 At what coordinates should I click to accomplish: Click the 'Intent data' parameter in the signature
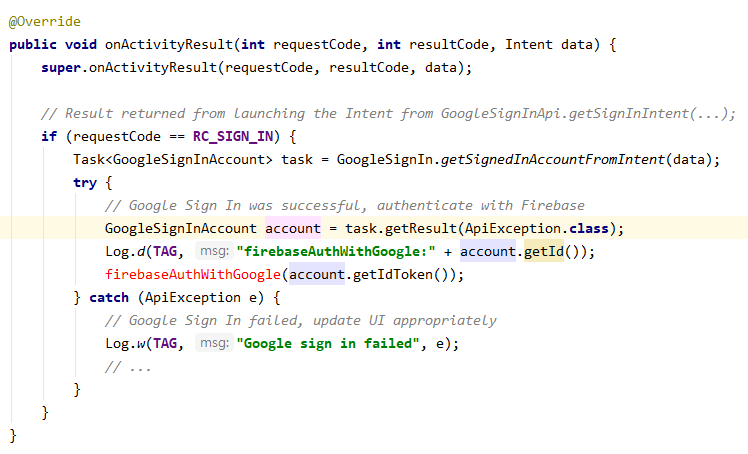pyautogui.click(x=549, y=45)
